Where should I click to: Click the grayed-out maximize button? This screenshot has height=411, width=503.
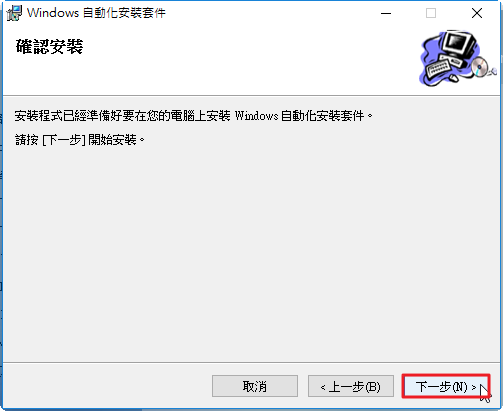pyautogui.click(x=431, y=13)
